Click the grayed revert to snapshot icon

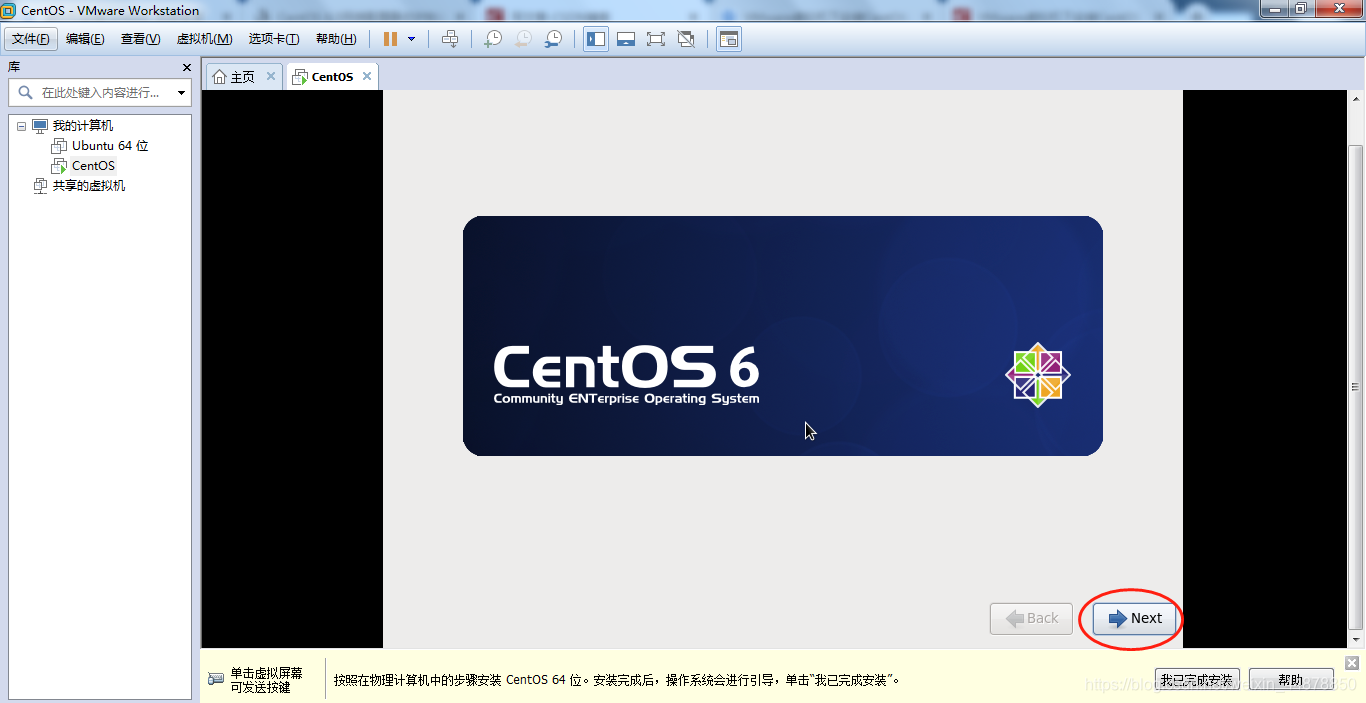pos(523,39)
